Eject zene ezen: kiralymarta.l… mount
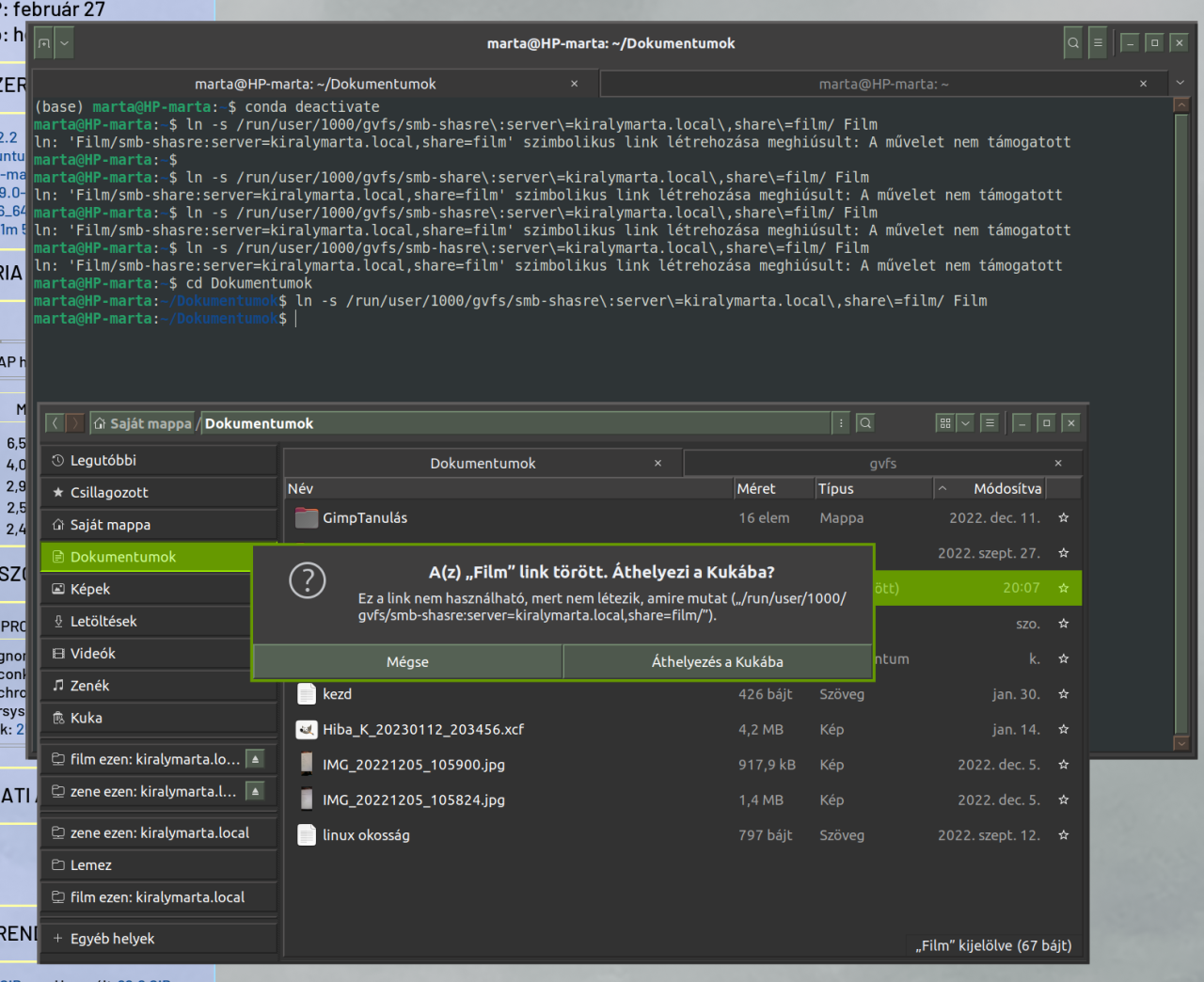1204x982 pixels. coord(255,791)
